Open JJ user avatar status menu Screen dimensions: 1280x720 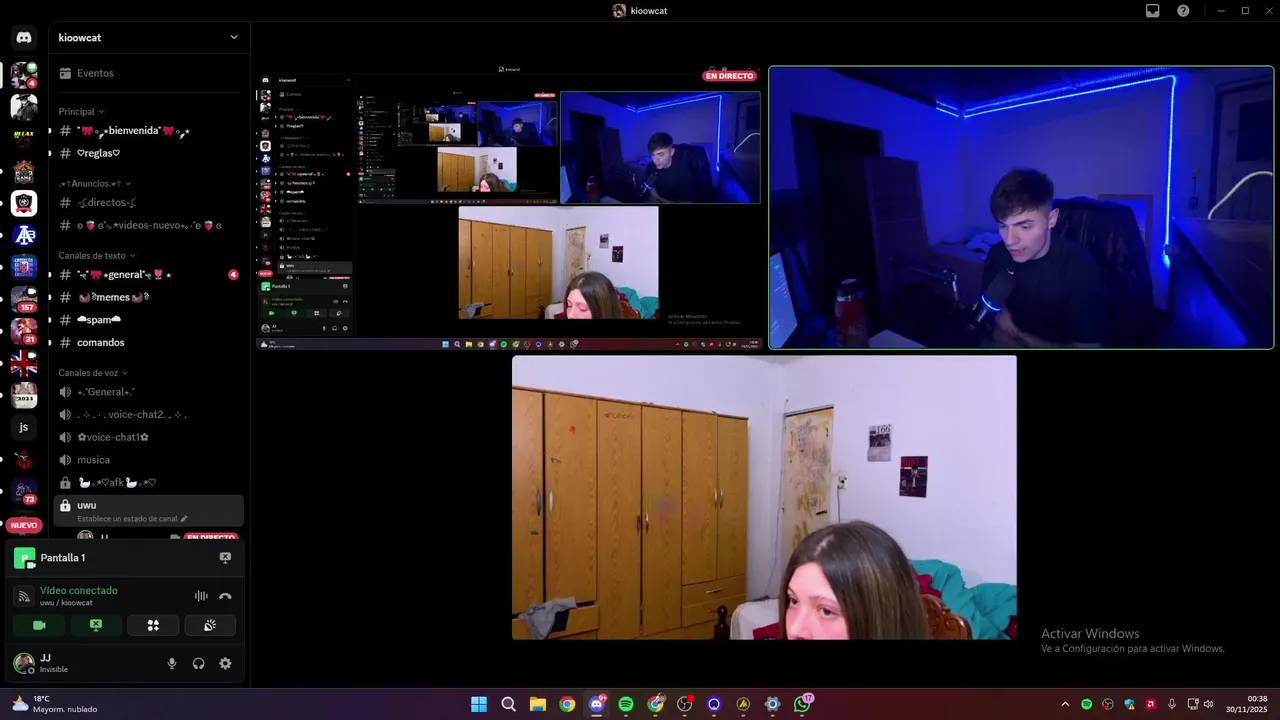point(24,663)
